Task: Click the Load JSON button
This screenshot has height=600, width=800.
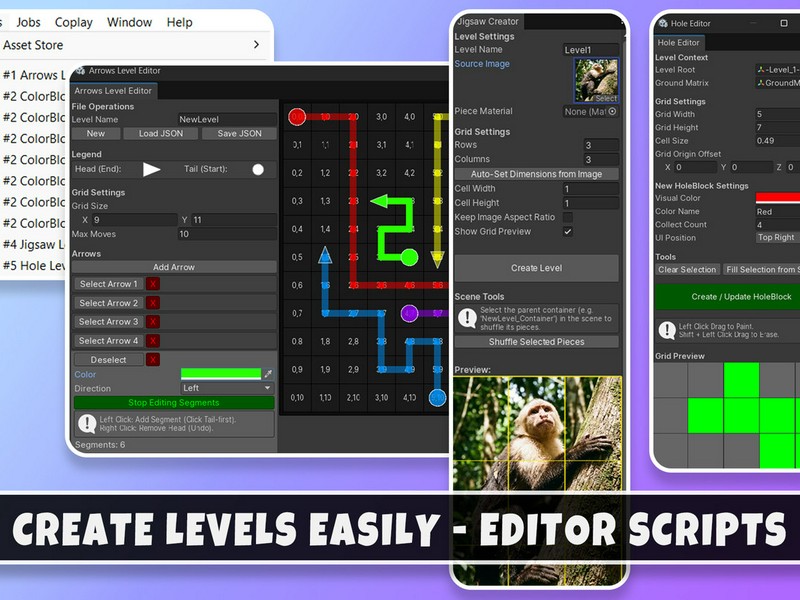Action: [x=161, y=134]
